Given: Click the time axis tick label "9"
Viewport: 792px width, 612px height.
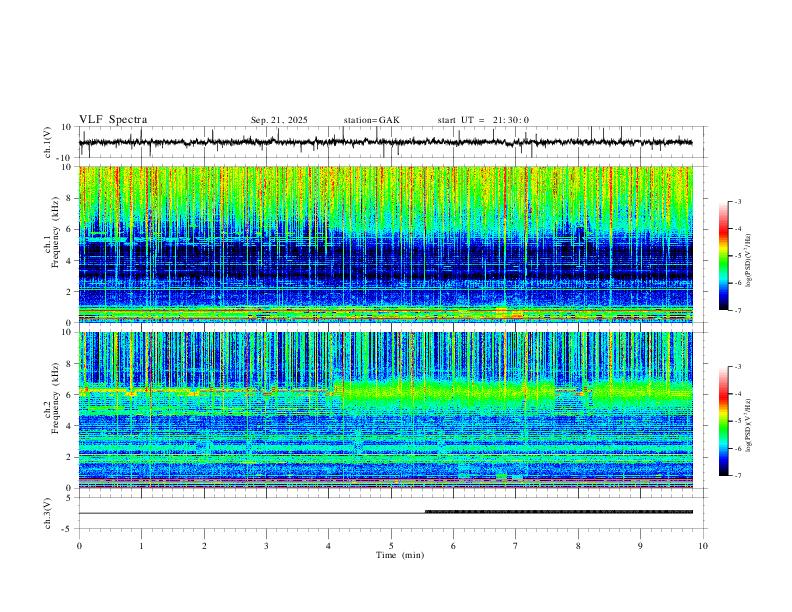Looking at the screenshot, I should [640, 546].
